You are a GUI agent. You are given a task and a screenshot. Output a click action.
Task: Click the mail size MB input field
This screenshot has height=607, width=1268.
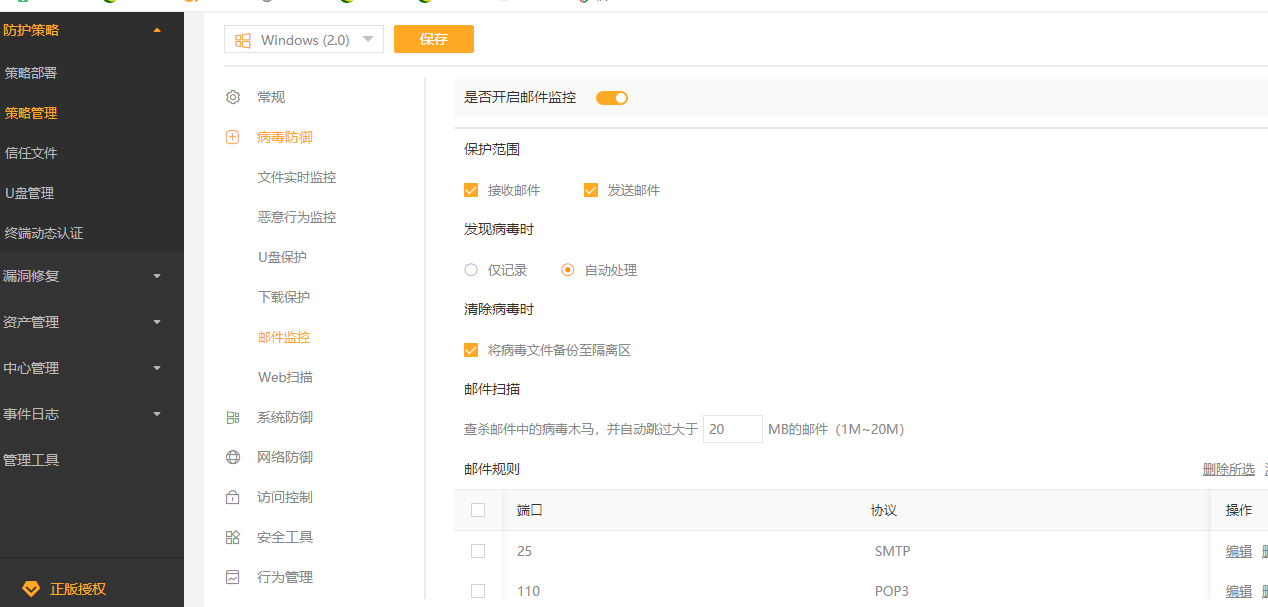[x=732, y=429]
